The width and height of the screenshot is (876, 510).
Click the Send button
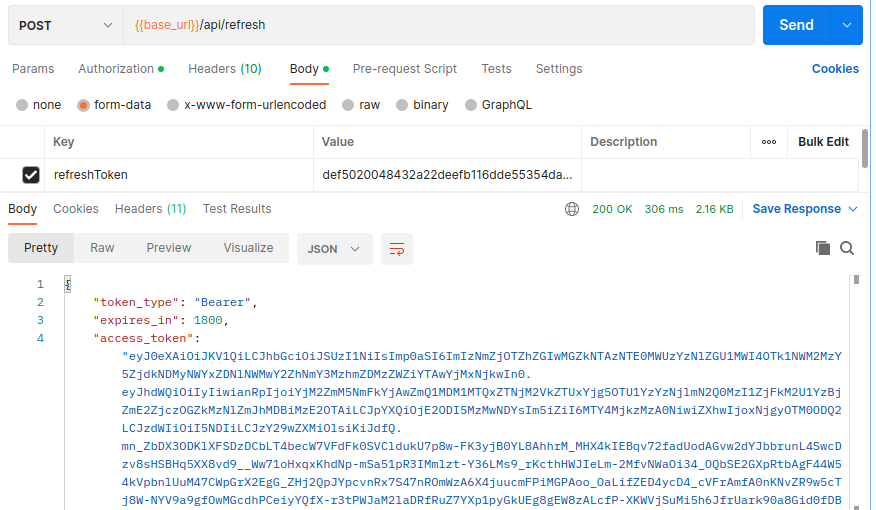tap(797, 25)
